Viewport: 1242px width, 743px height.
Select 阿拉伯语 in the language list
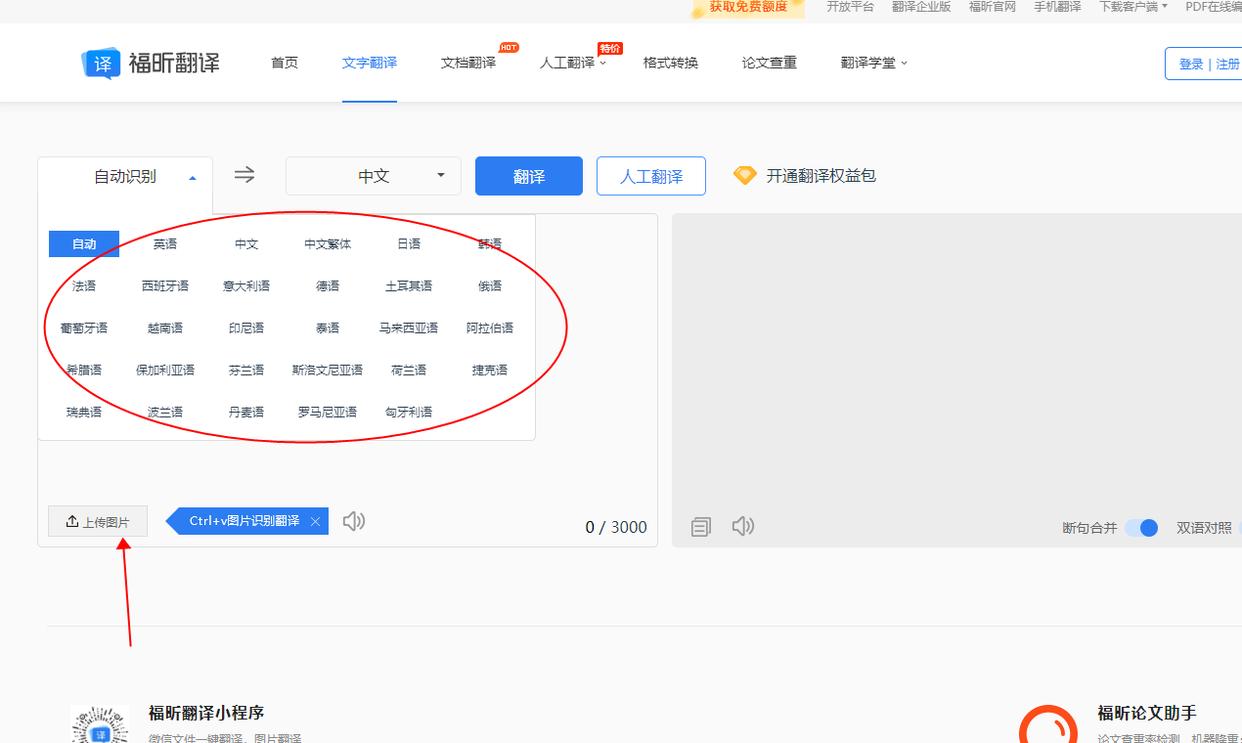coord(490,328)
